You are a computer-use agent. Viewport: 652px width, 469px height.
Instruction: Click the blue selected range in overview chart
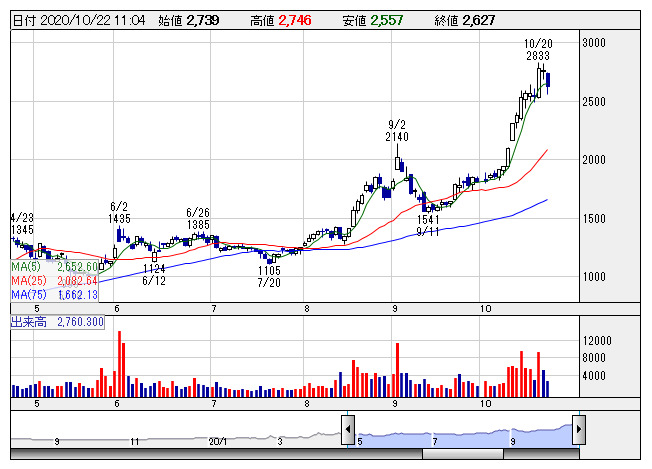coord(460,436)
